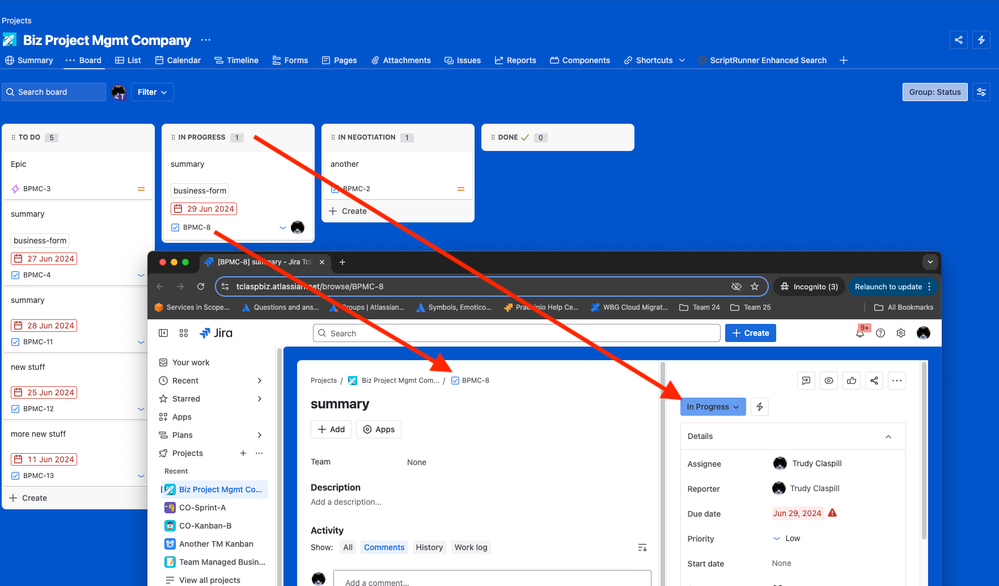Open a new browser tab with the plus icon
Image resolution: width=999 pixels, height=586 pixels.
(342, 262)
